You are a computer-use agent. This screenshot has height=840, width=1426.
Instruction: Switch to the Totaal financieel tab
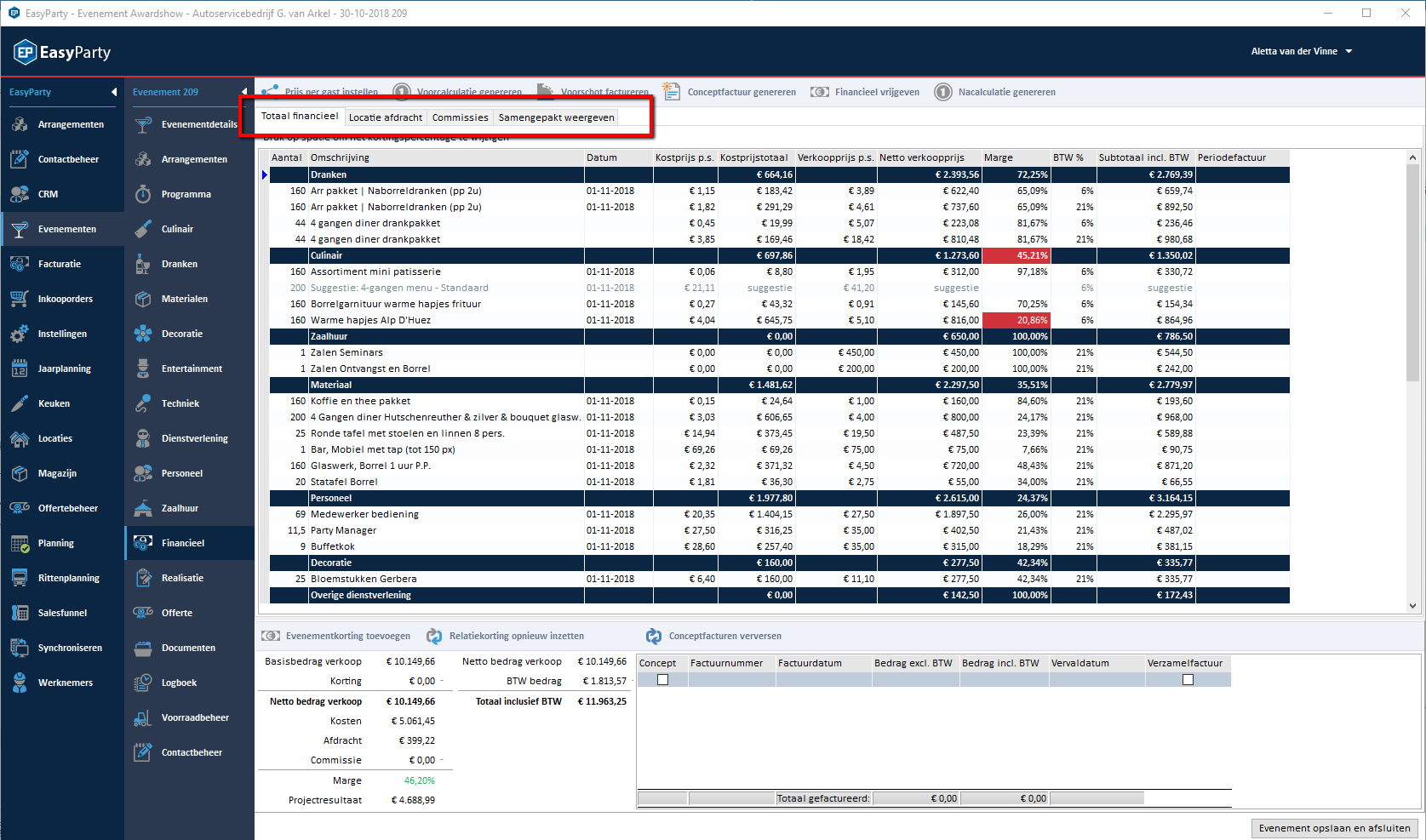[300, 117]
